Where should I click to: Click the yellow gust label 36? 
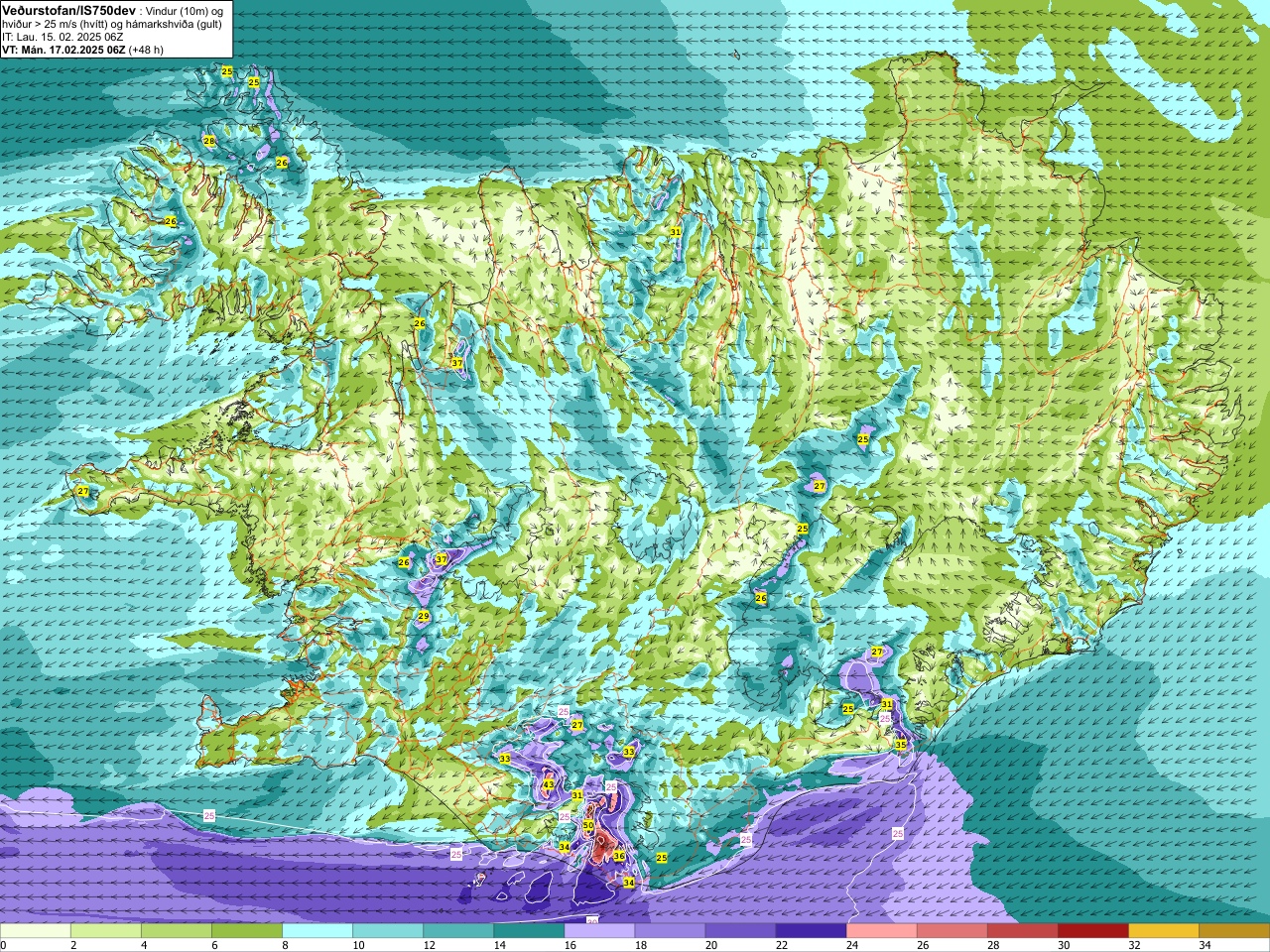[x=619, y=856]
